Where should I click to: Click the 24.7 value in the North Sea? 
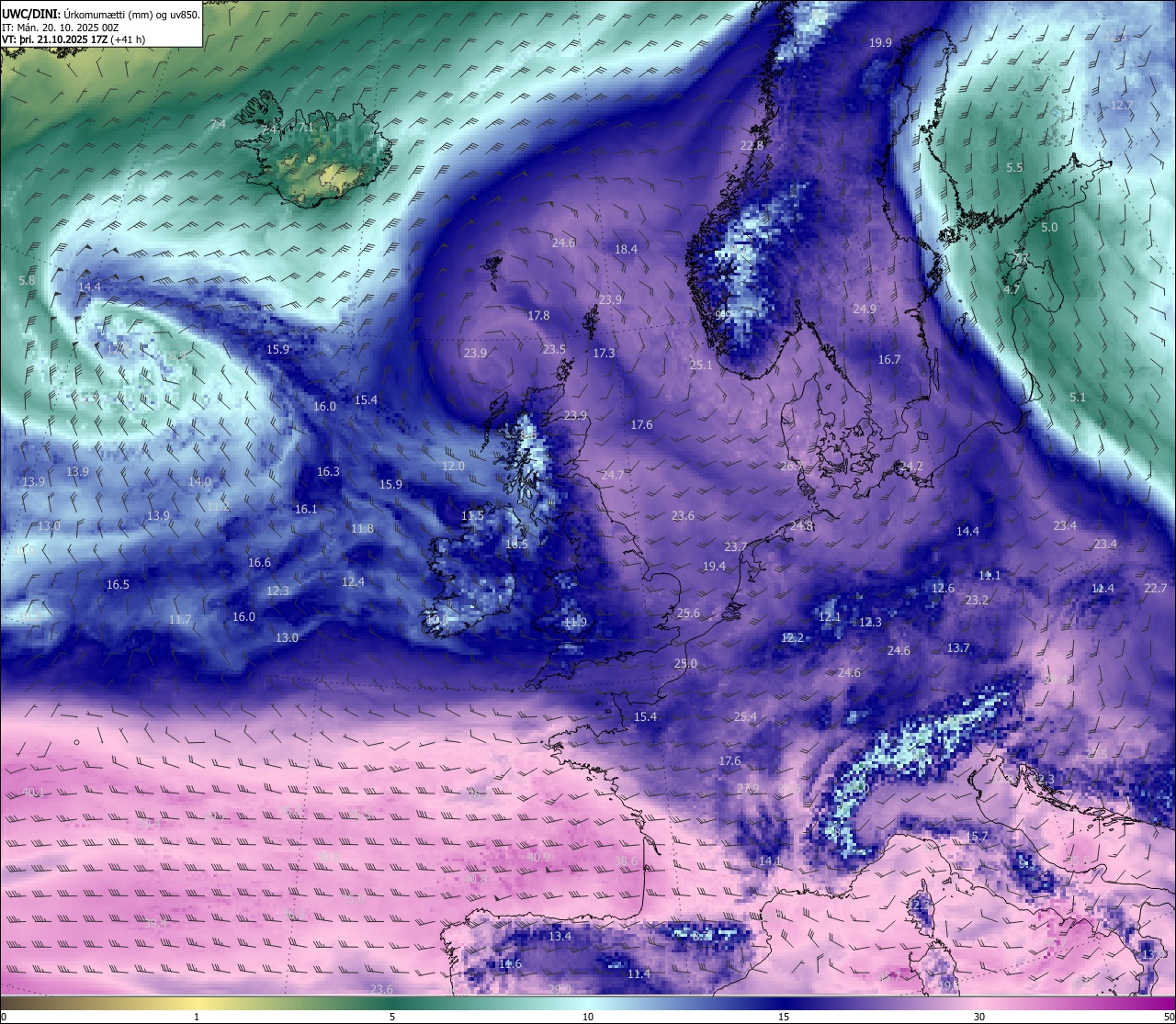(613, 475)
